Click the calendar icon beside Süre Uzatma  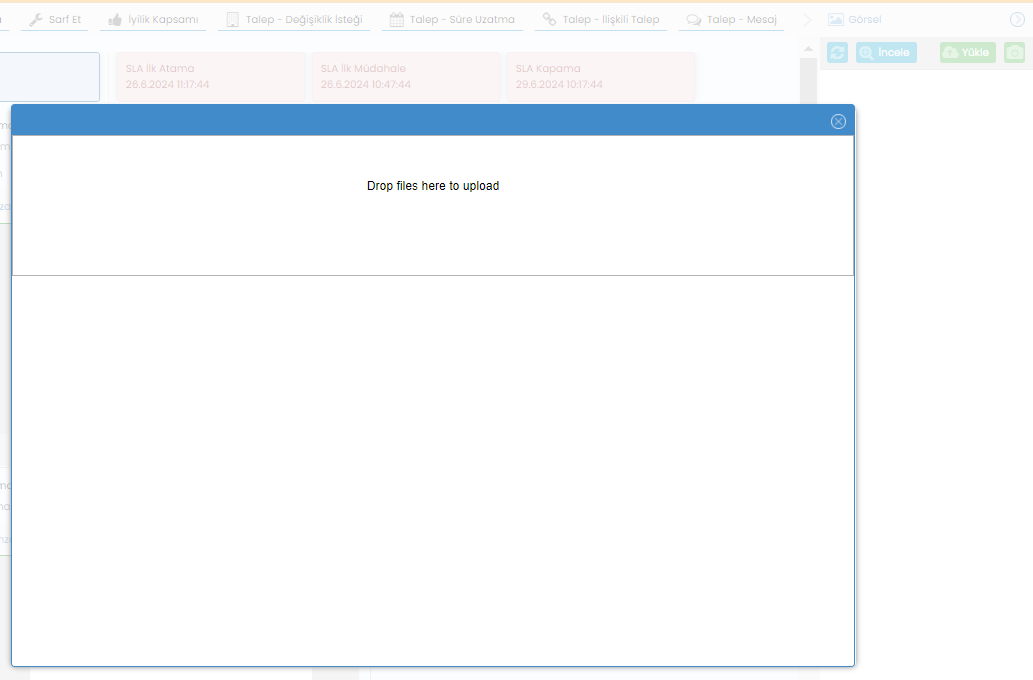(x=397, y=20)
